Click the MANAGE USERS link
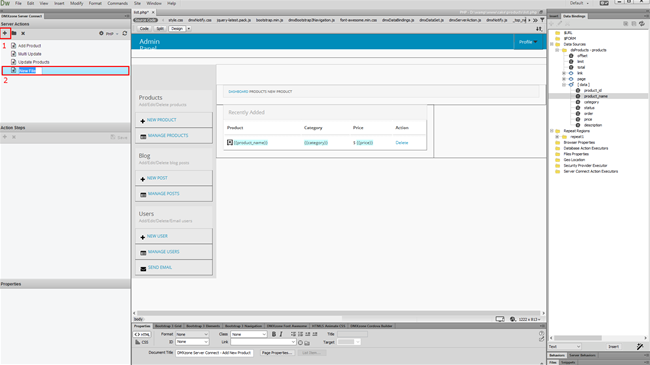The width and height of the screenshot is (650, 365). pyautogui.click(x=164, y=252)
